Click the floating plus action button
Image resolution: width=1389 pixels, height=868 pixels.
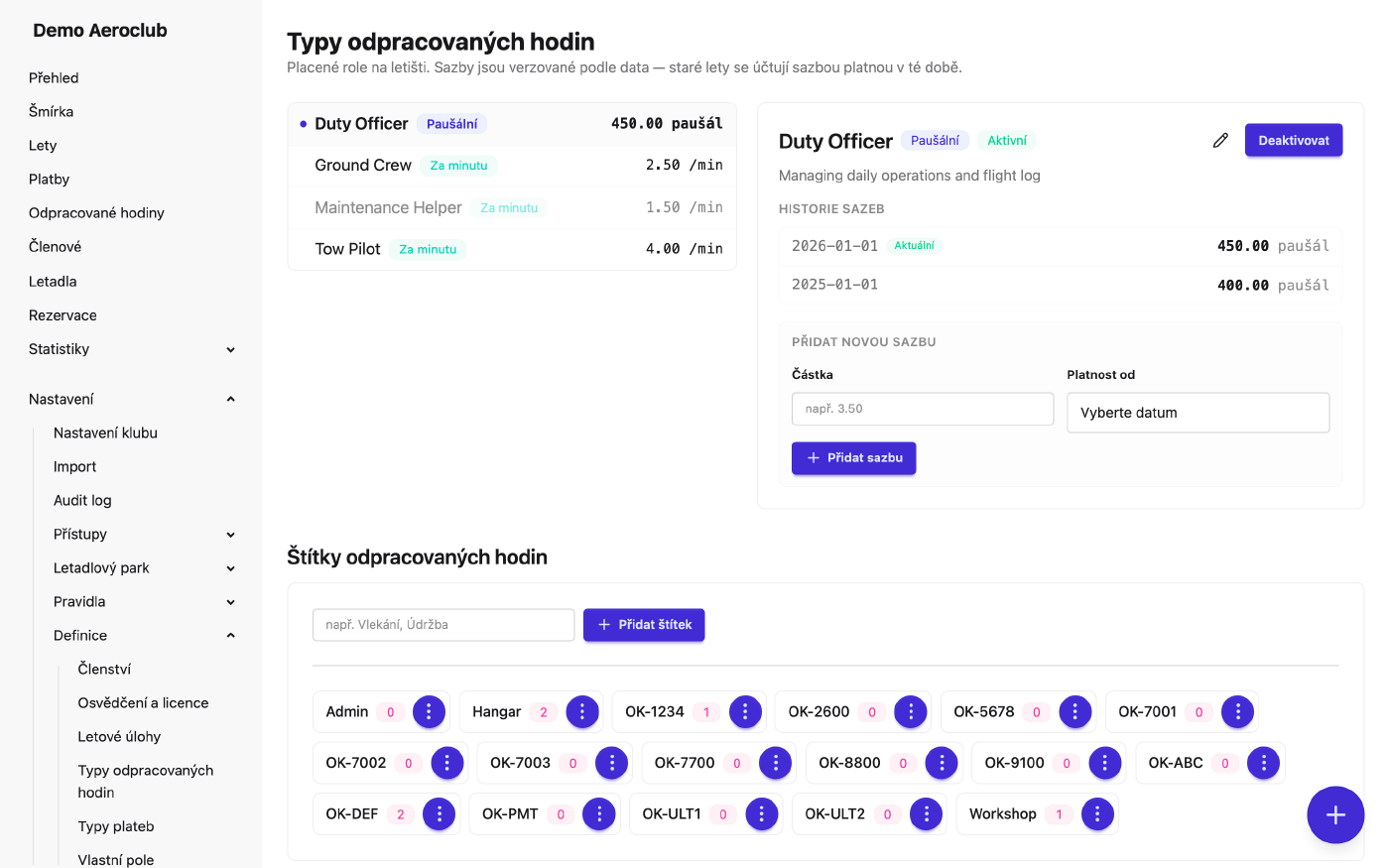point(1335,814)
